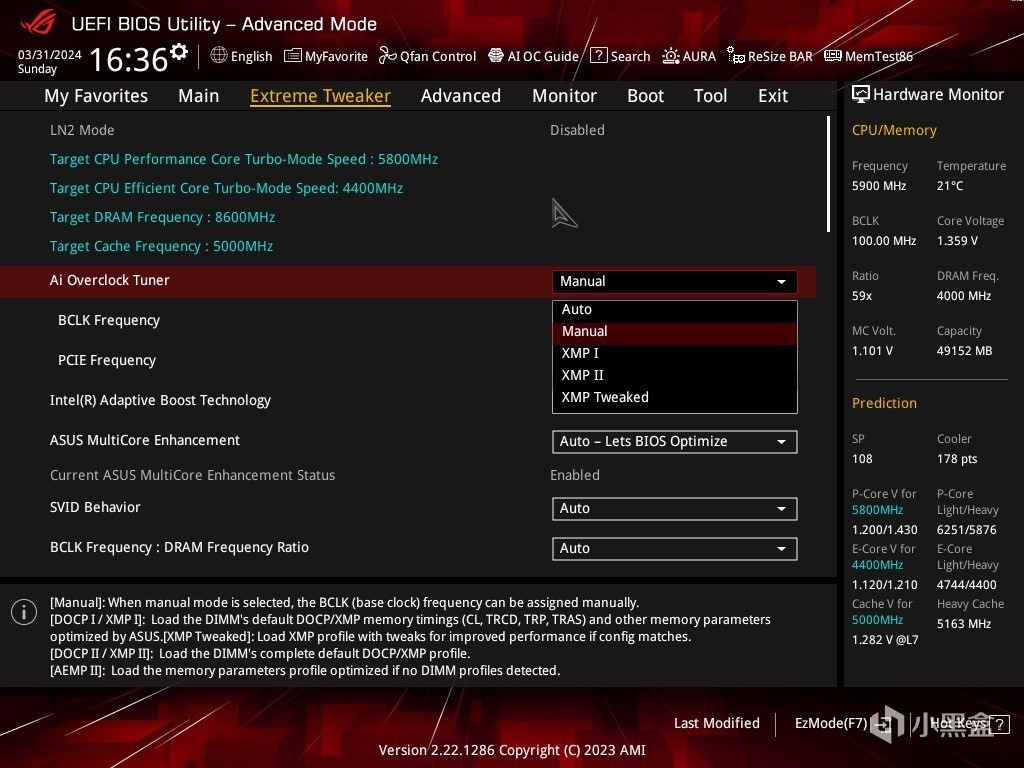Screen dimensions: 1024x768
Task: Click the EzMode exit arrow icon
Action: (882, 724)
